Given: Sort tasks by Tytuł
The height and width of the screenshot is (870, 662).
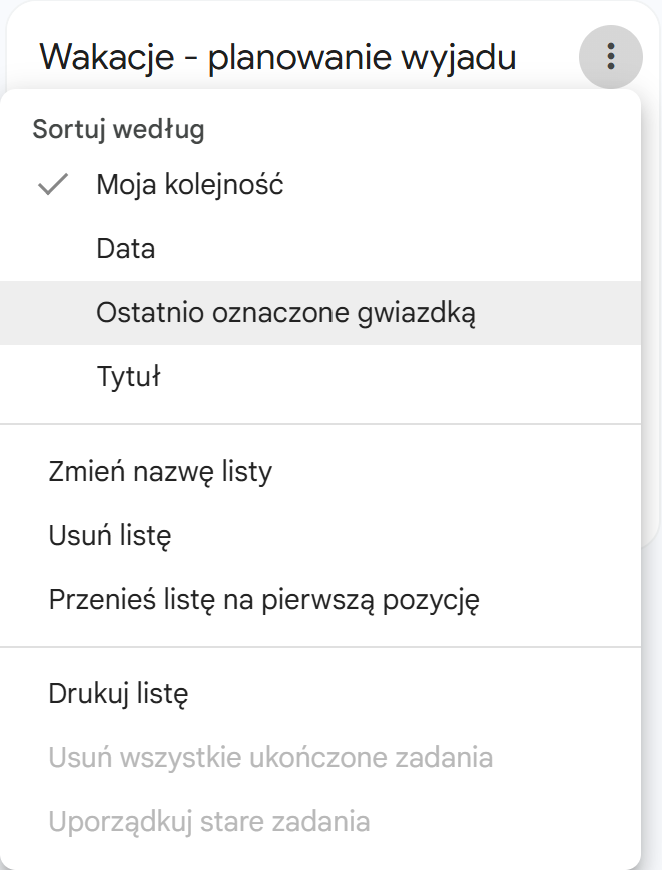Looking at the screenshot, I should tap(129, 377).
